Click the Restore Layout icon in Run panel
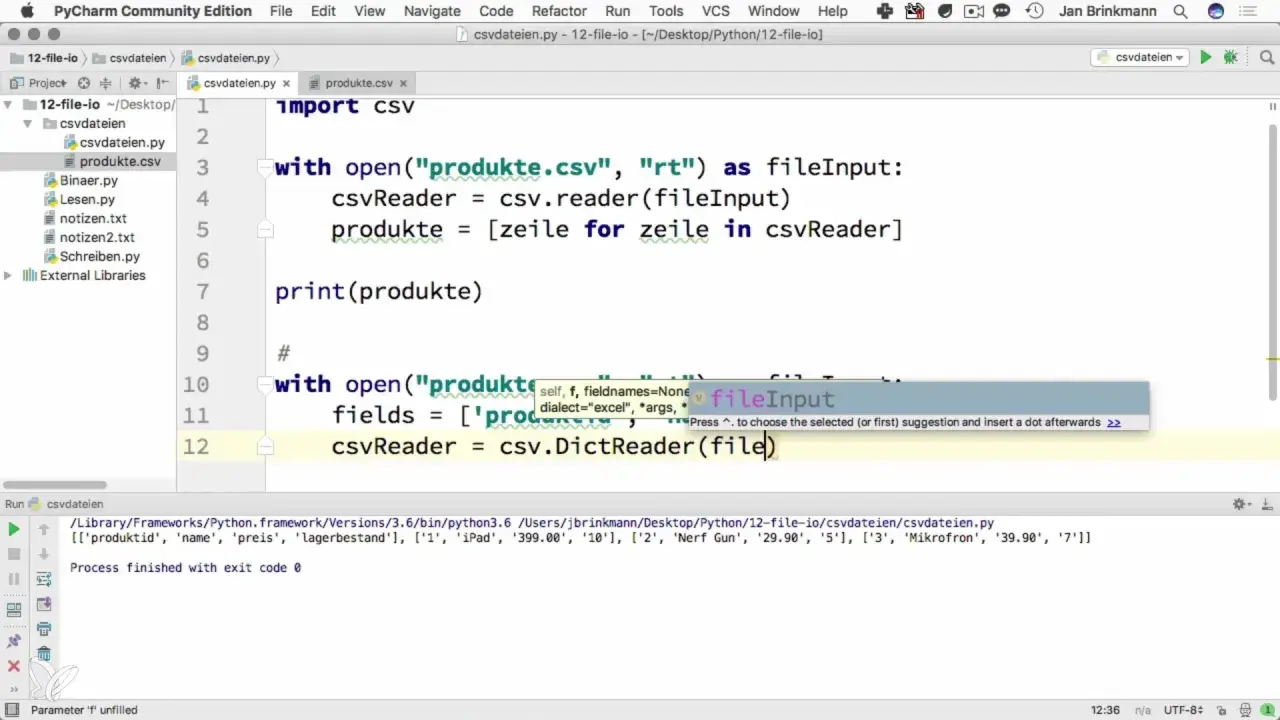The width and height of the screenshot is (1280, 720). pyautogui.click(x=14, y=609)
